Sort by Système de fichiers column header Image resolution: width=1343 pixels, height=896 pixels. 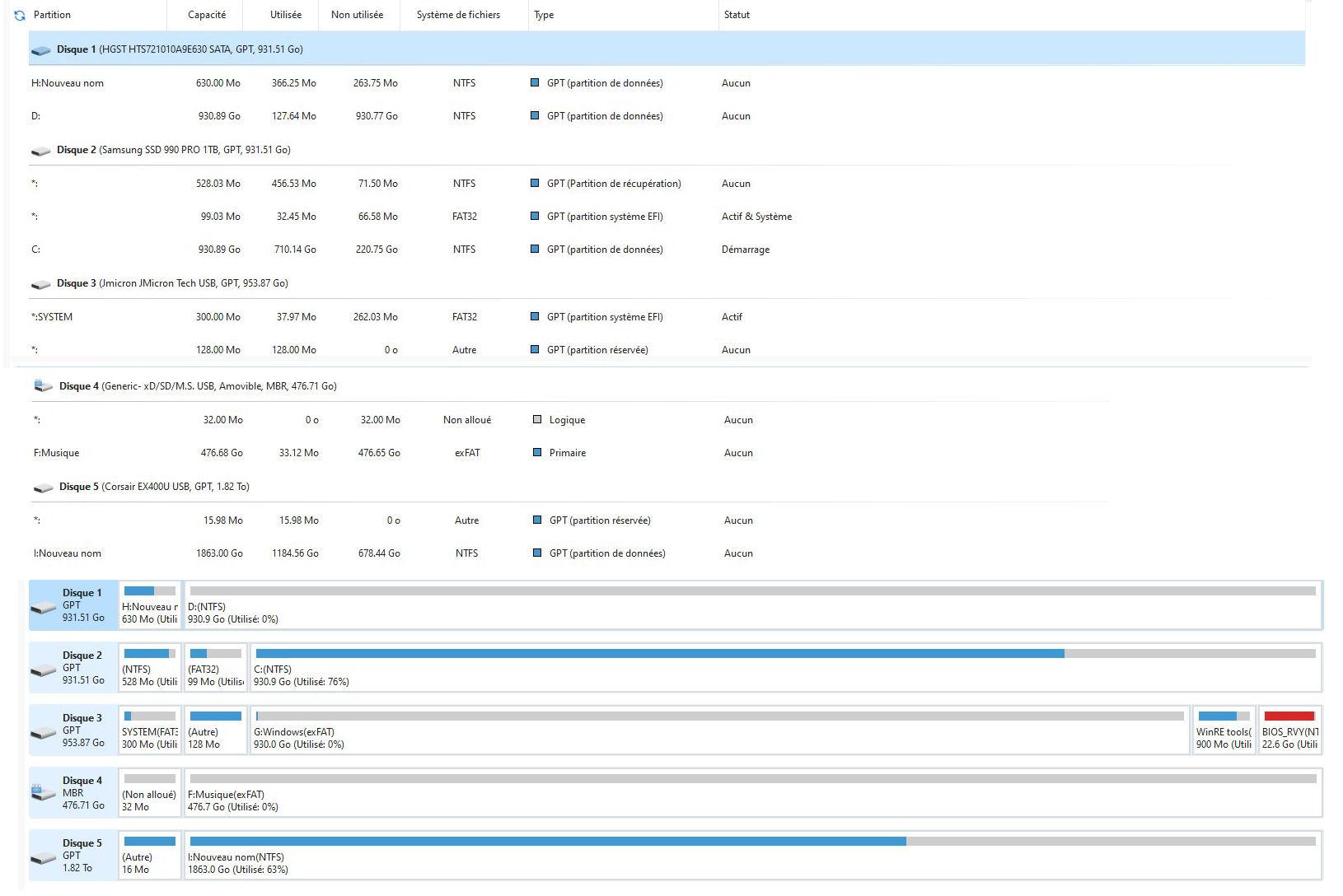coord(458,15)
